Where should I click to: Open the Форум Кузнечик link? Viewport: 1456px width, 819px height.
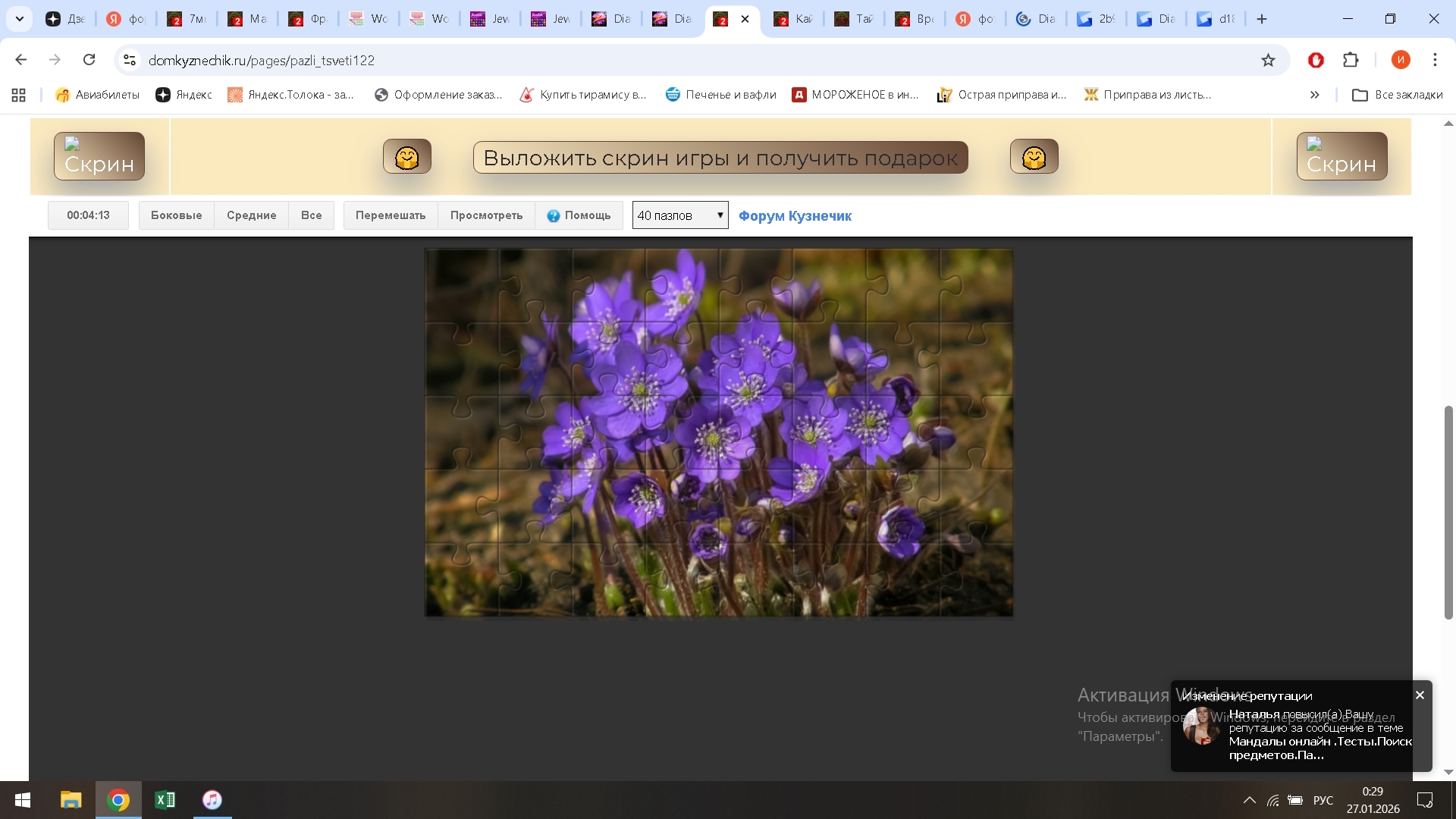coord(795,216)
